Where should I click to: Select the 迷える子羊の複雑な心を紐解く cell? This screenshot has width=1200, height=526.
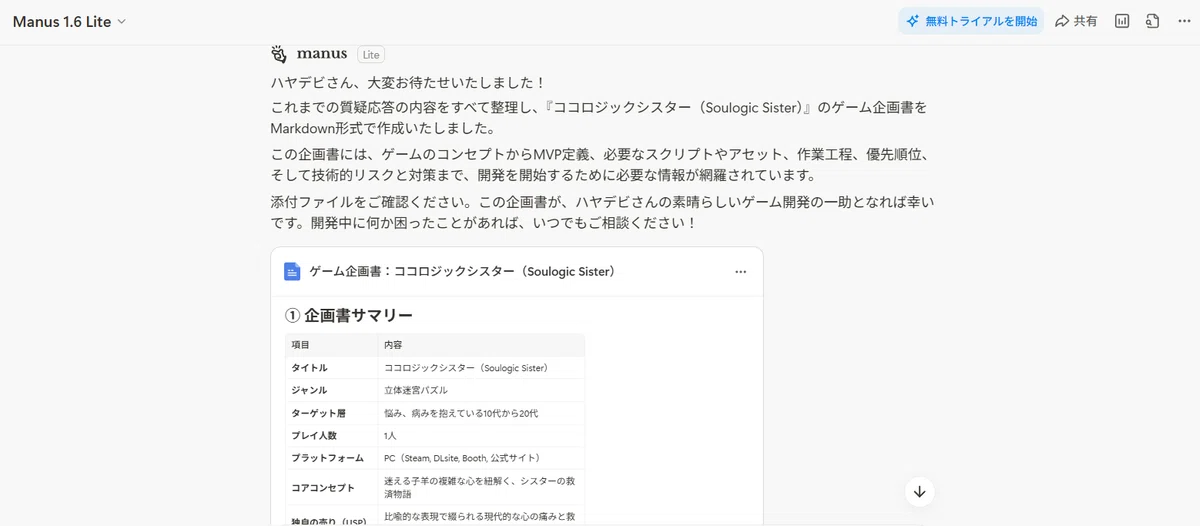pyautogui.click(x=479, y=487)
